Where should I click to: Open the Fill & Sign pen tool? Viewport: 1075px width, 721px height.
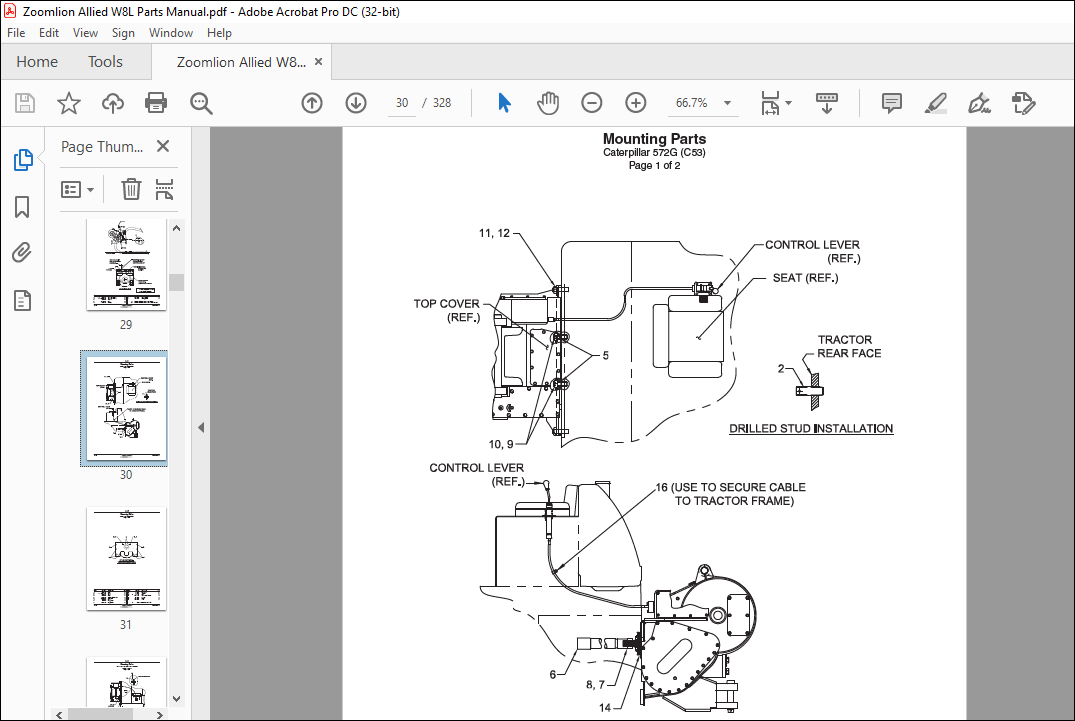[979, 103]
